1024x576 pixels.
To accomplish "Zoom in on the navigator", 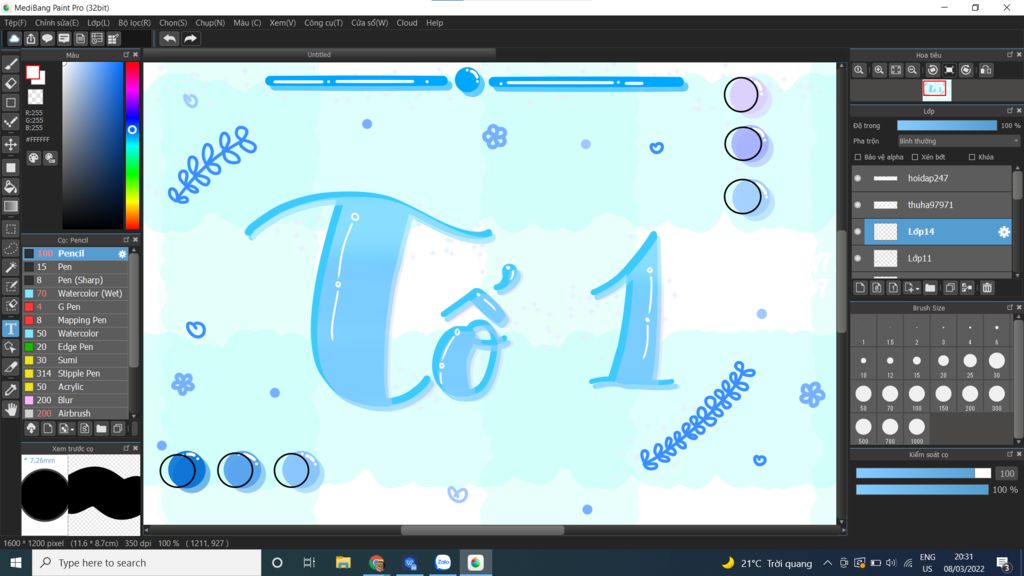I will 879,70.
